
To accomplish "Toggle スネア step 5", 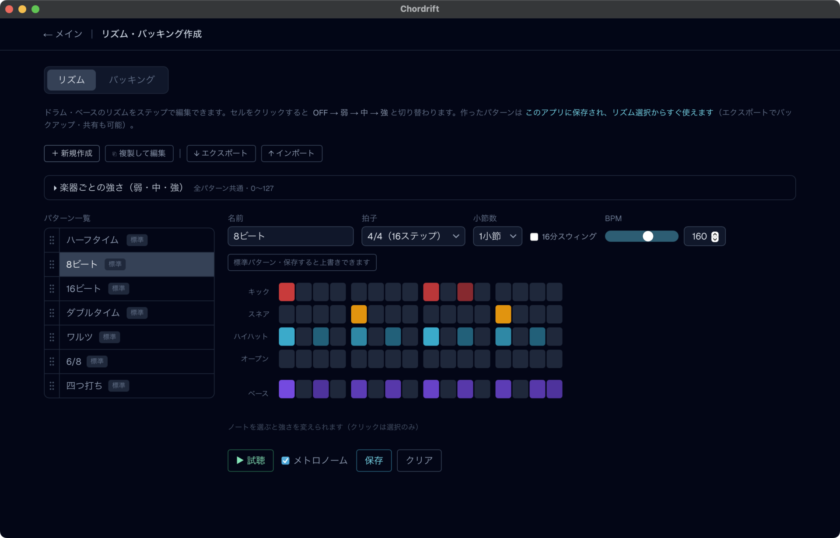I will (359, 315).
